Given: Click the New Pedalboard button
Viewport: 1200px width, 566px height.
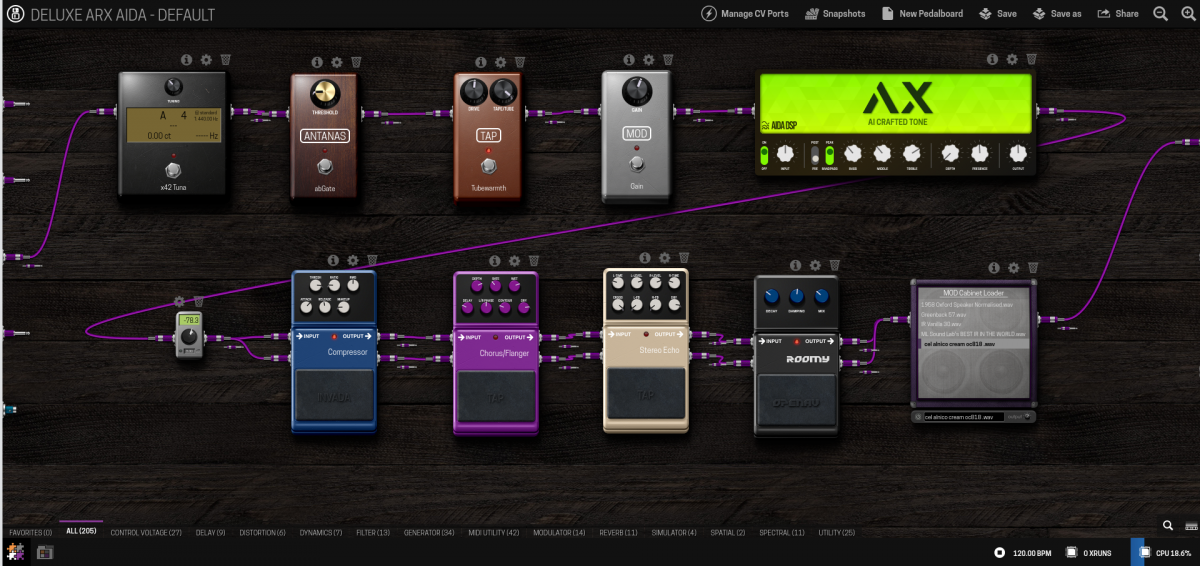Looking at the screenshot, I should coord(921,14).
